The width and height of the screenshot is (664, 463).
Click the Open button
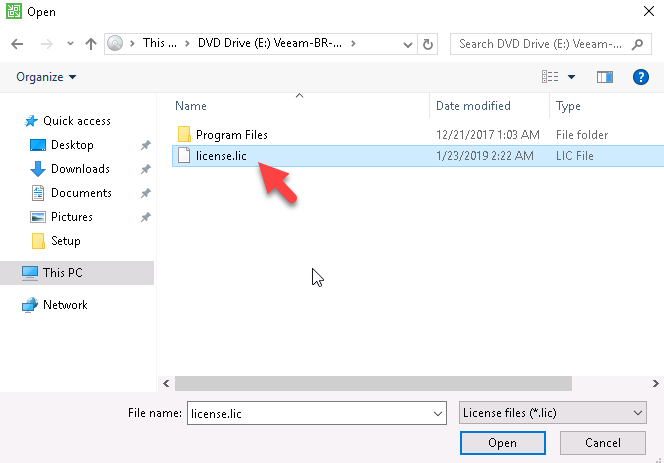pyautogui.click(x=502, y=442)
